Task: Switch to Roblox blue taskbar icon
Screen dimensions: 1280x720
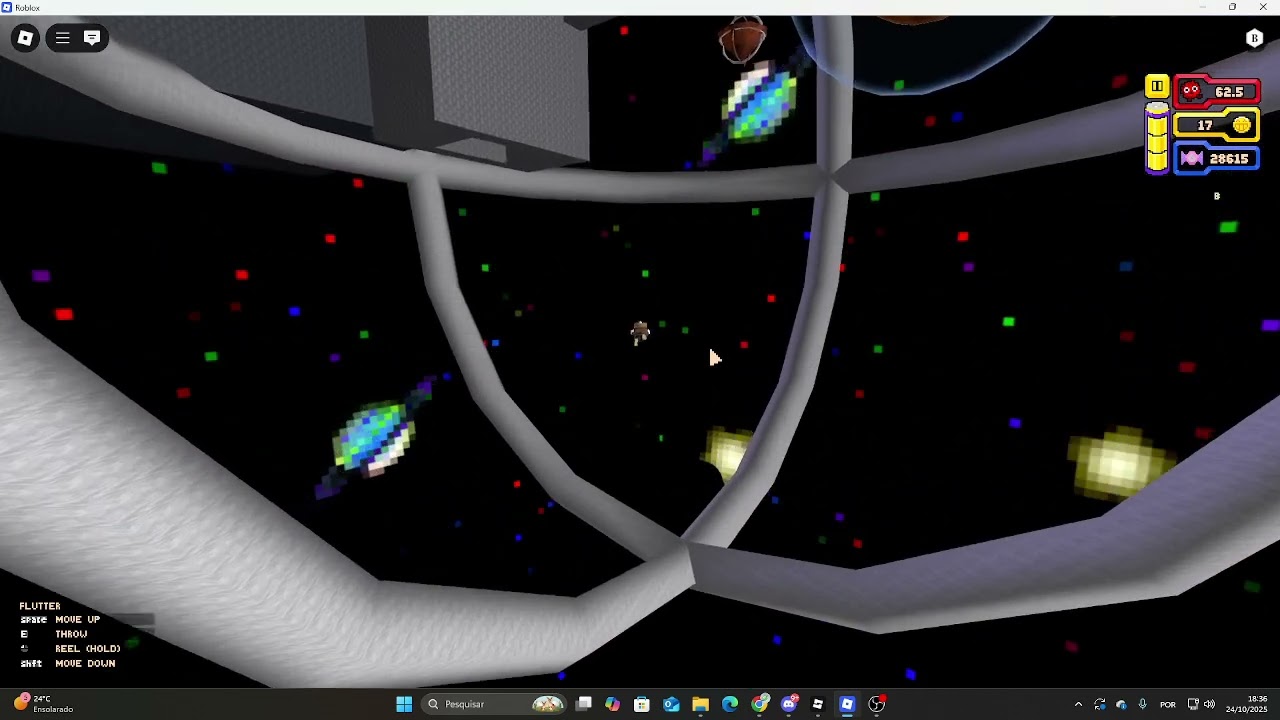Action: click(847, 704)
